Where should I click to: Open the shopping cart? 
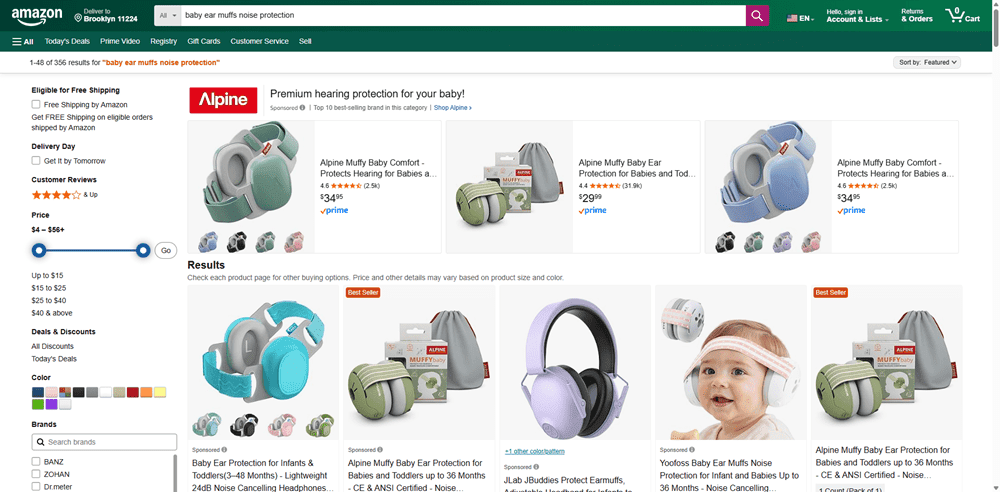coord(965,16)
